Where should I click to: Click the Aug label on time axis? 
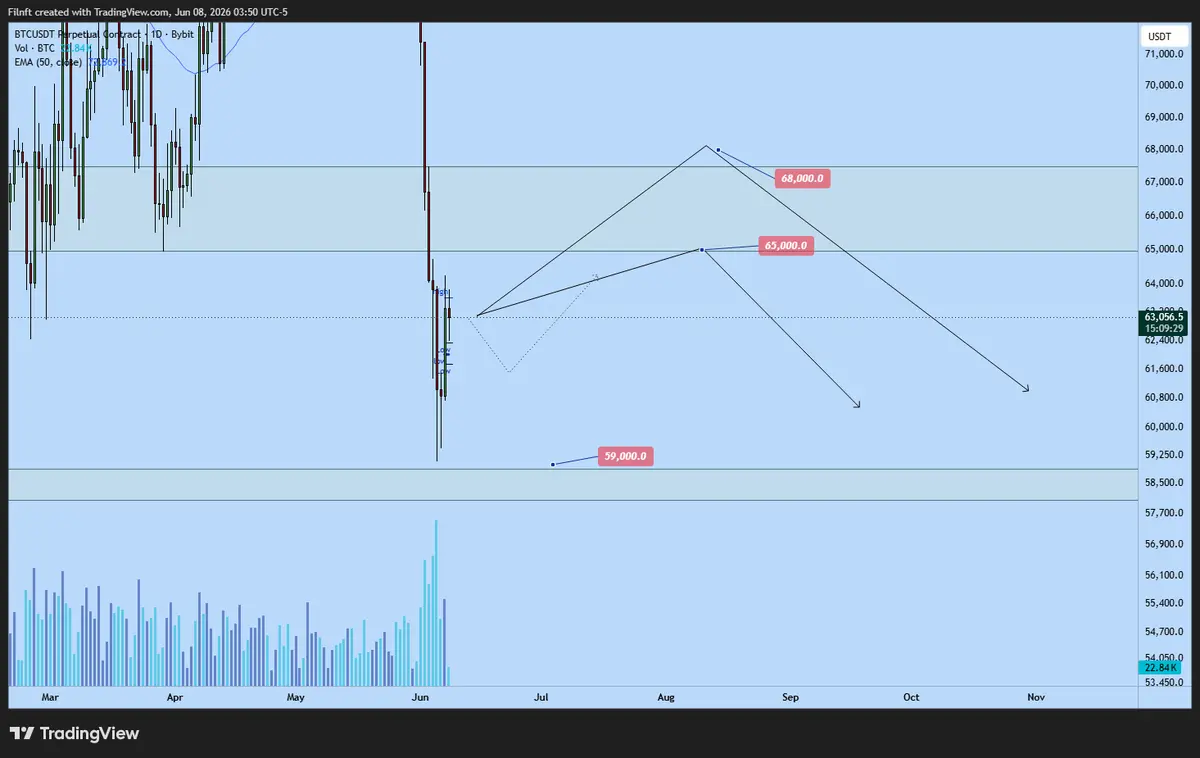click(667, 696)
